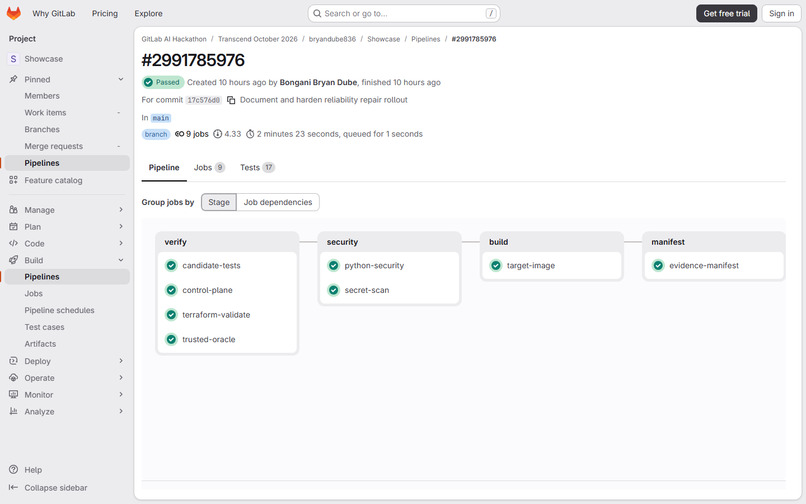Expand the Code section chevron
Screen dimensions: 806x504
[121, 243]
